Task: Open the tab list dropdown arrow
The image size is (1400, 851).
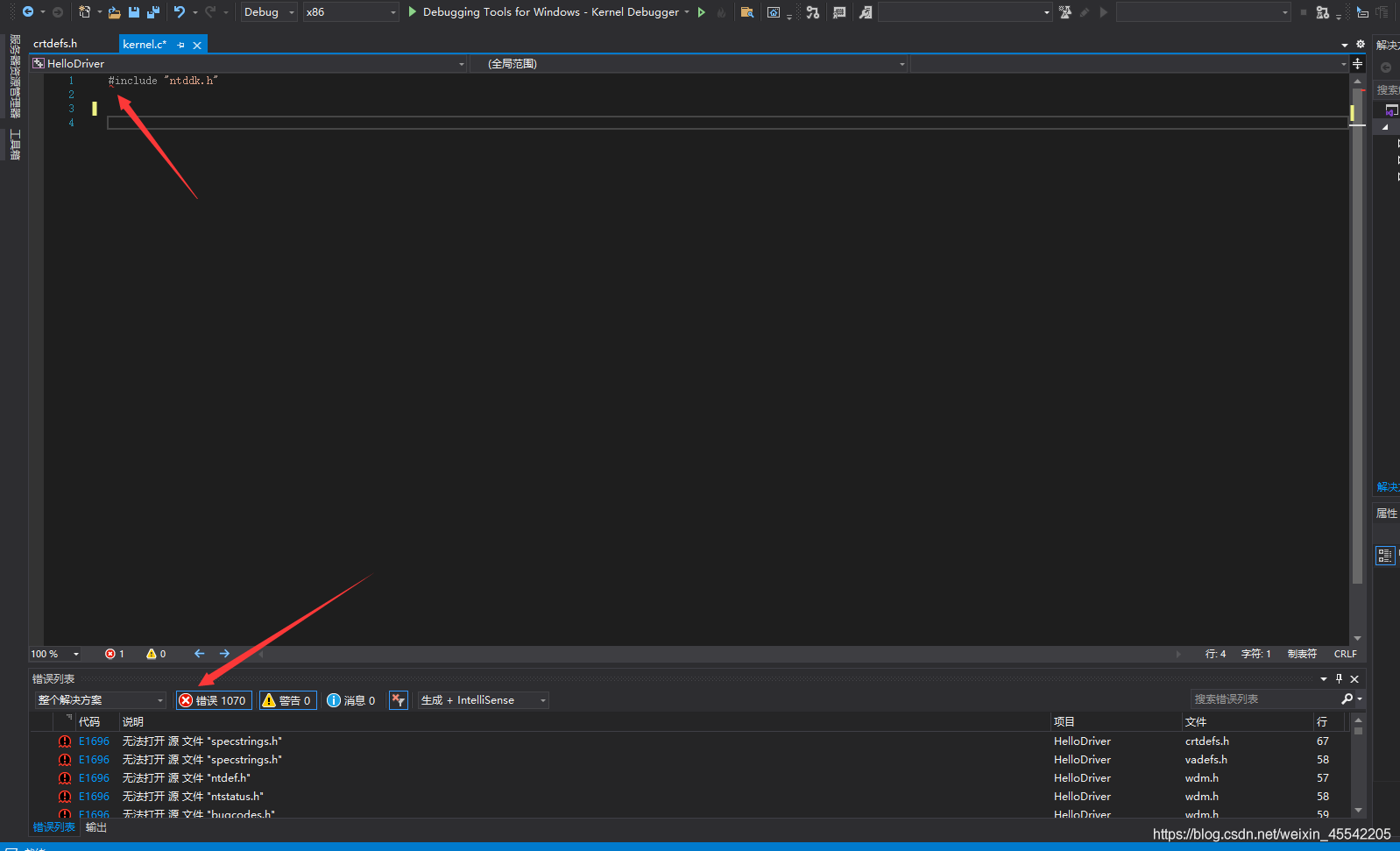Action: [1345, 45]
